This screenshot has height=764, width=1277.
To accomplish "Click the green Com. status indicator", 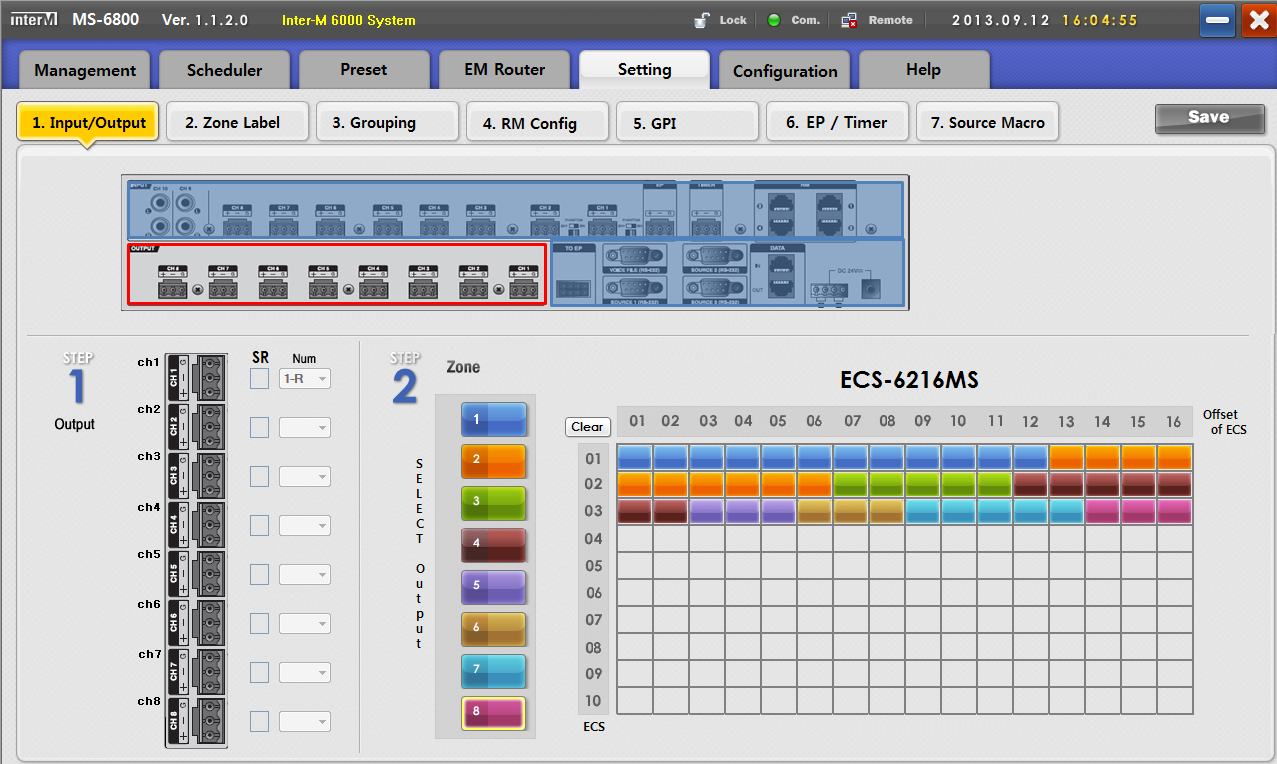I will pos(774,20).
